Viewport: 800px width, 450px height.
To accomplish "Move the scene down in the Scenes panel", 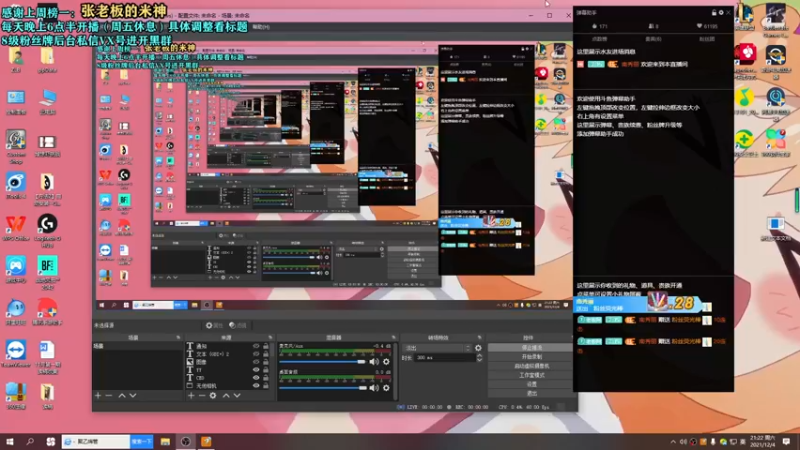I will click(133, 395).
